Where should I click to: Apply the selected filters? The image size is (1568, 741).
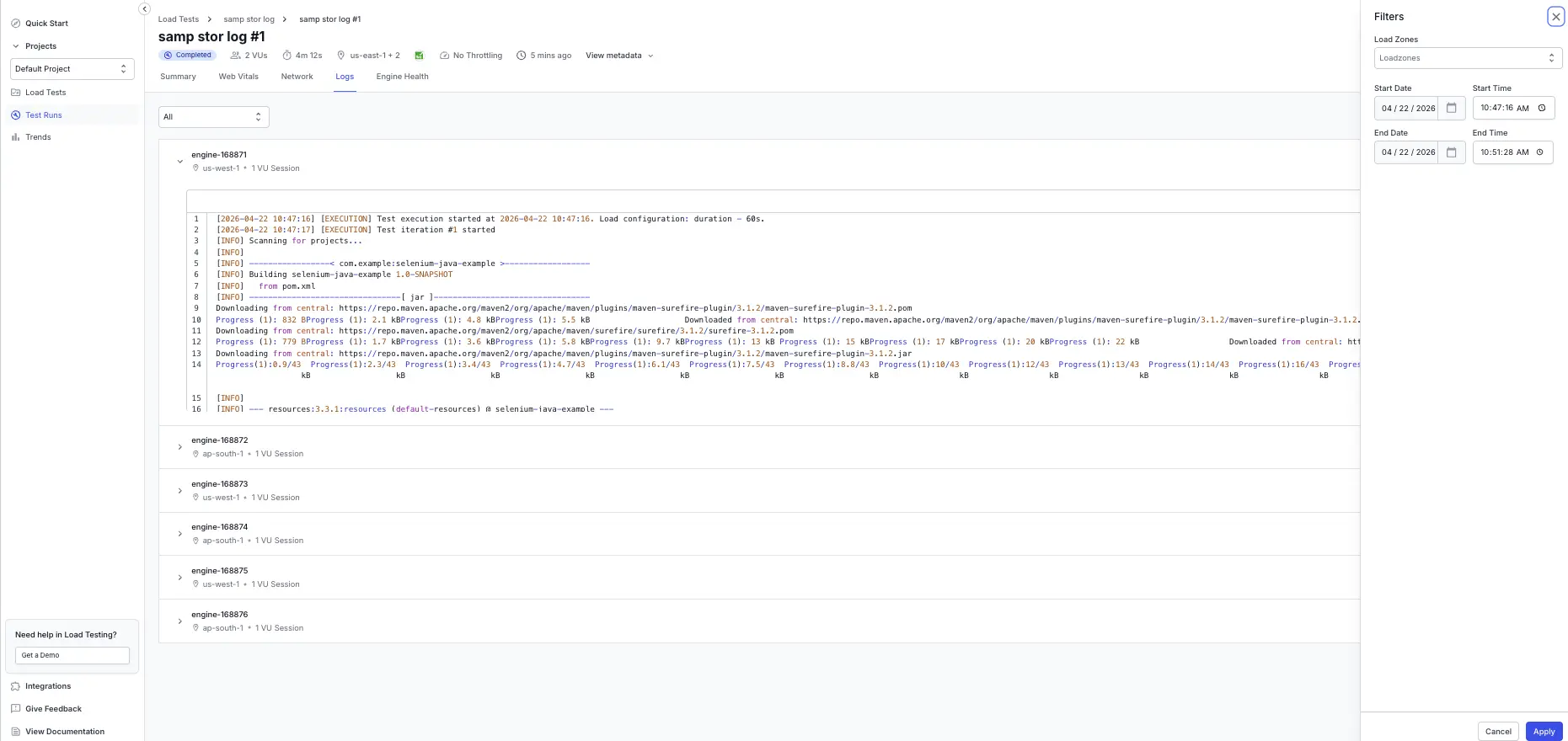[x=1544, y=732]
